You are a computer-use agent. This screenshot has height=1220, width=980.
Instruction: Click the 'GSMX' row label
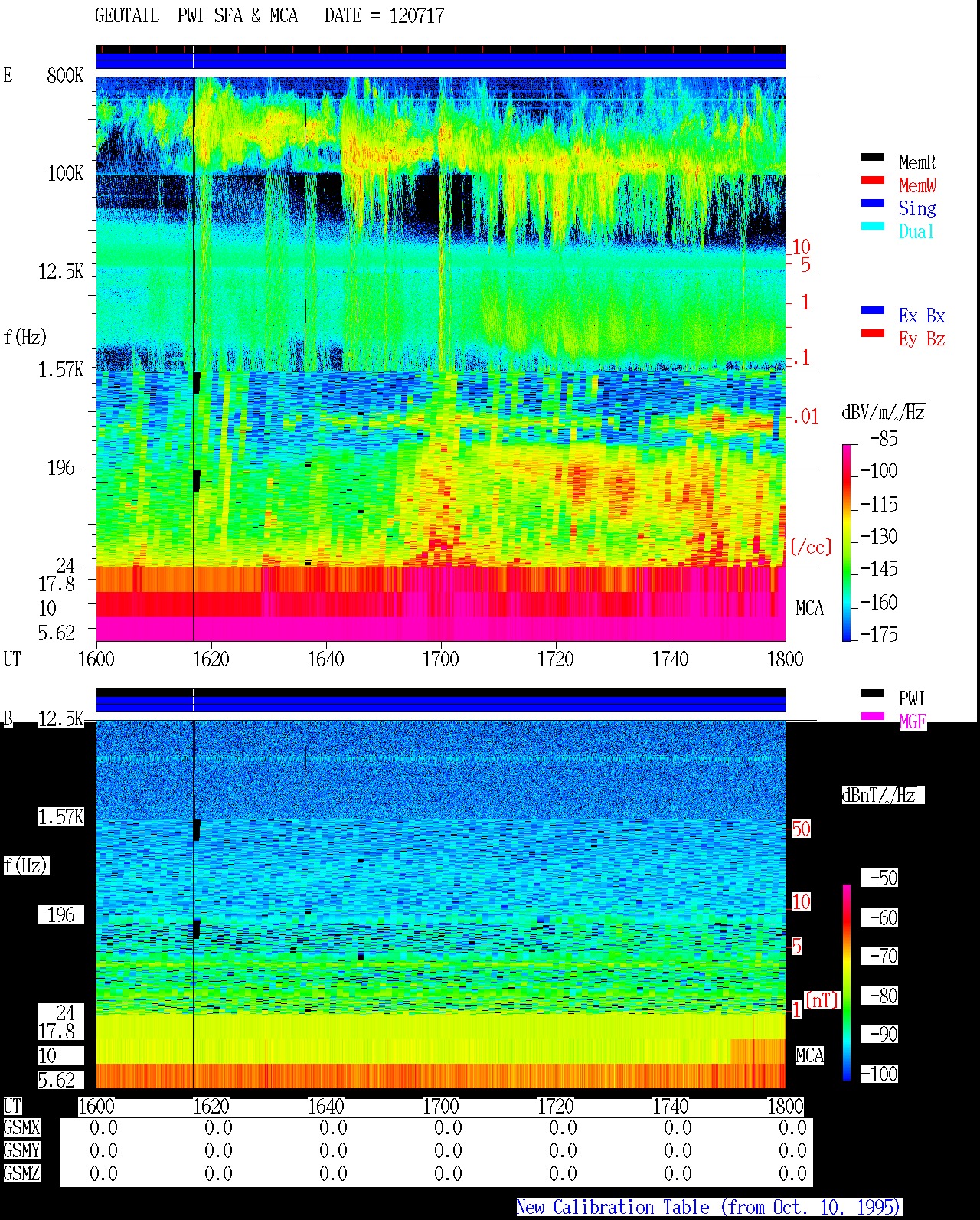[21, 1127]
